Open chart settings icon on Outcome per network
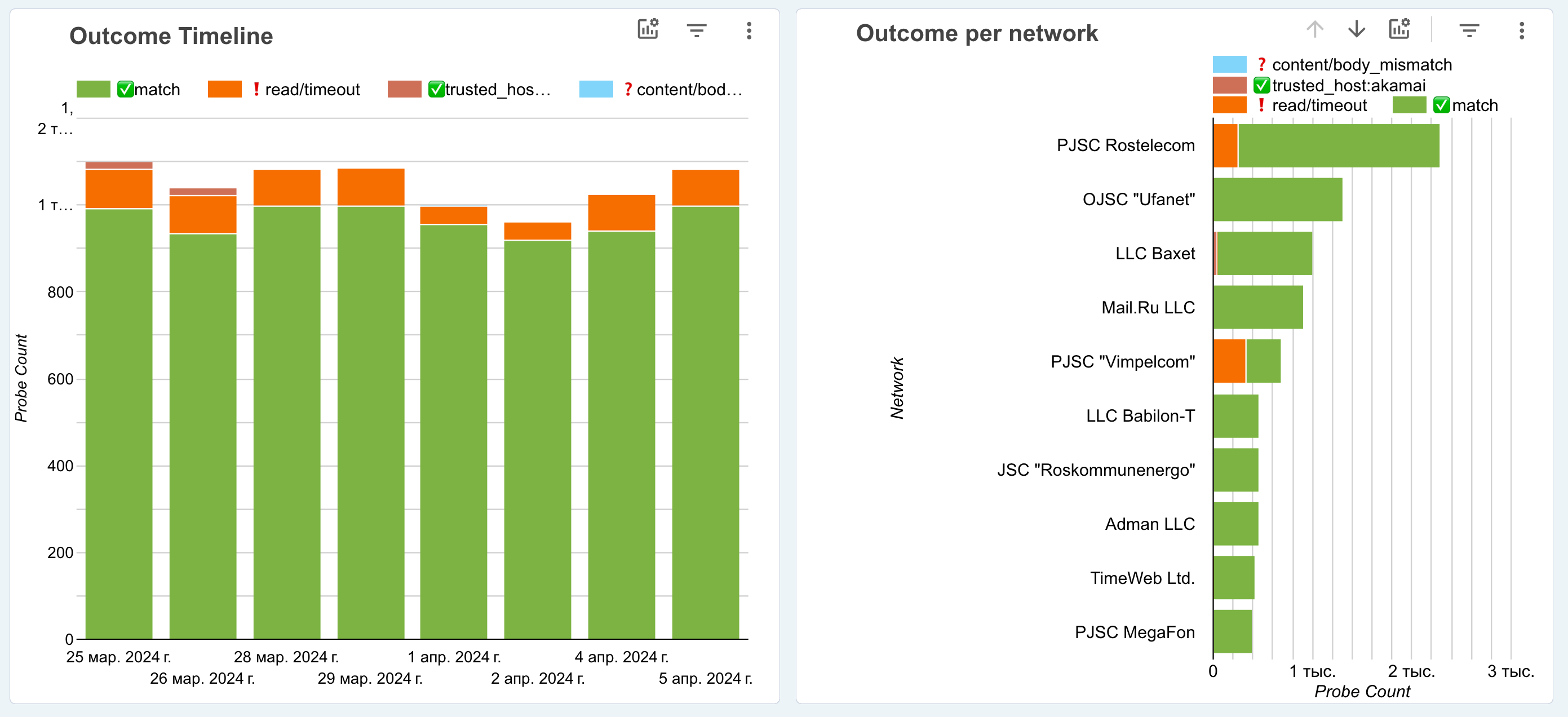 coord(1399,29)
